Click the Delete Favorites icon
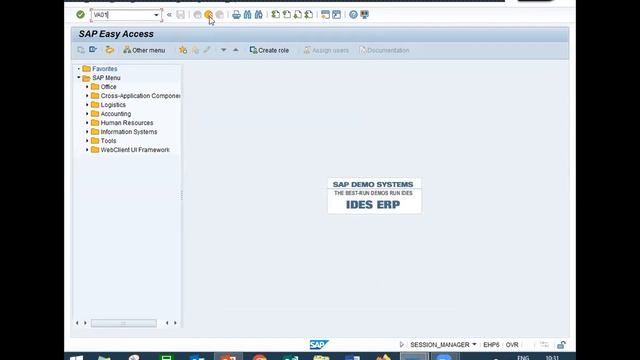The width and height of the screenshot is (640, 360). [196, 50]
